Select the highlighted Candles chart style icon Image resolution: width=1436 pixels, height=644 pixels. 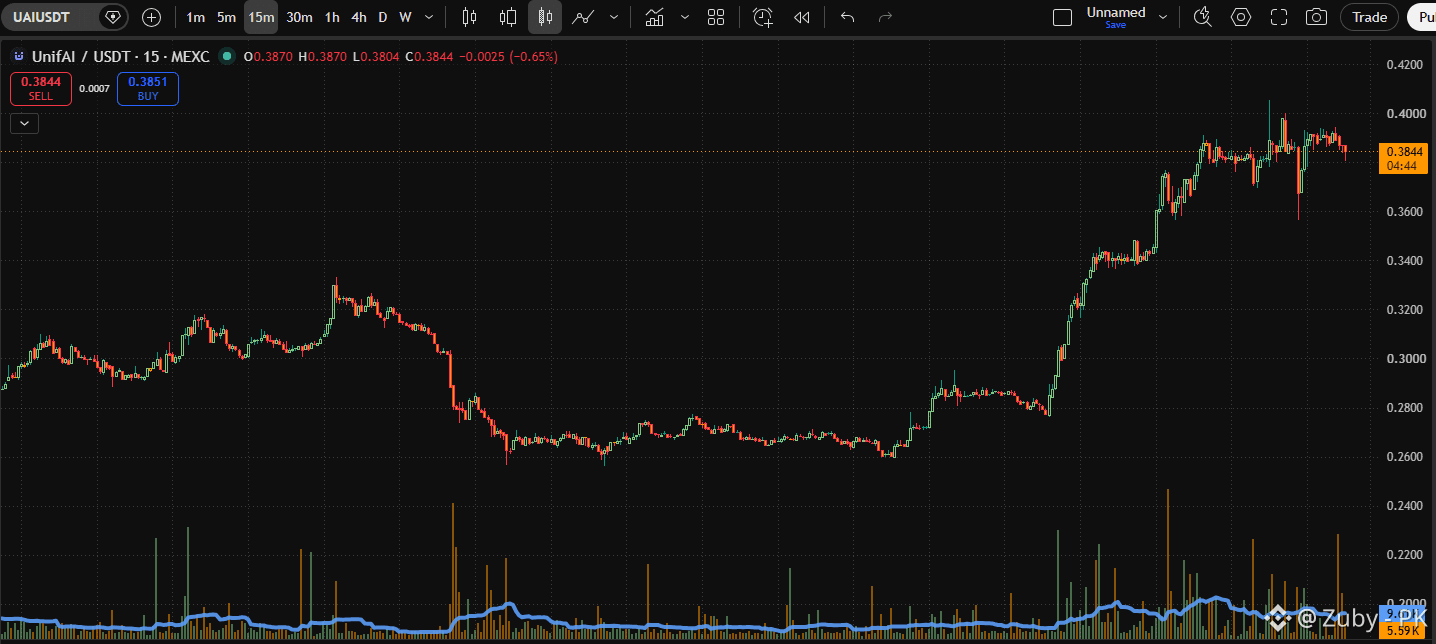[545, 17]
